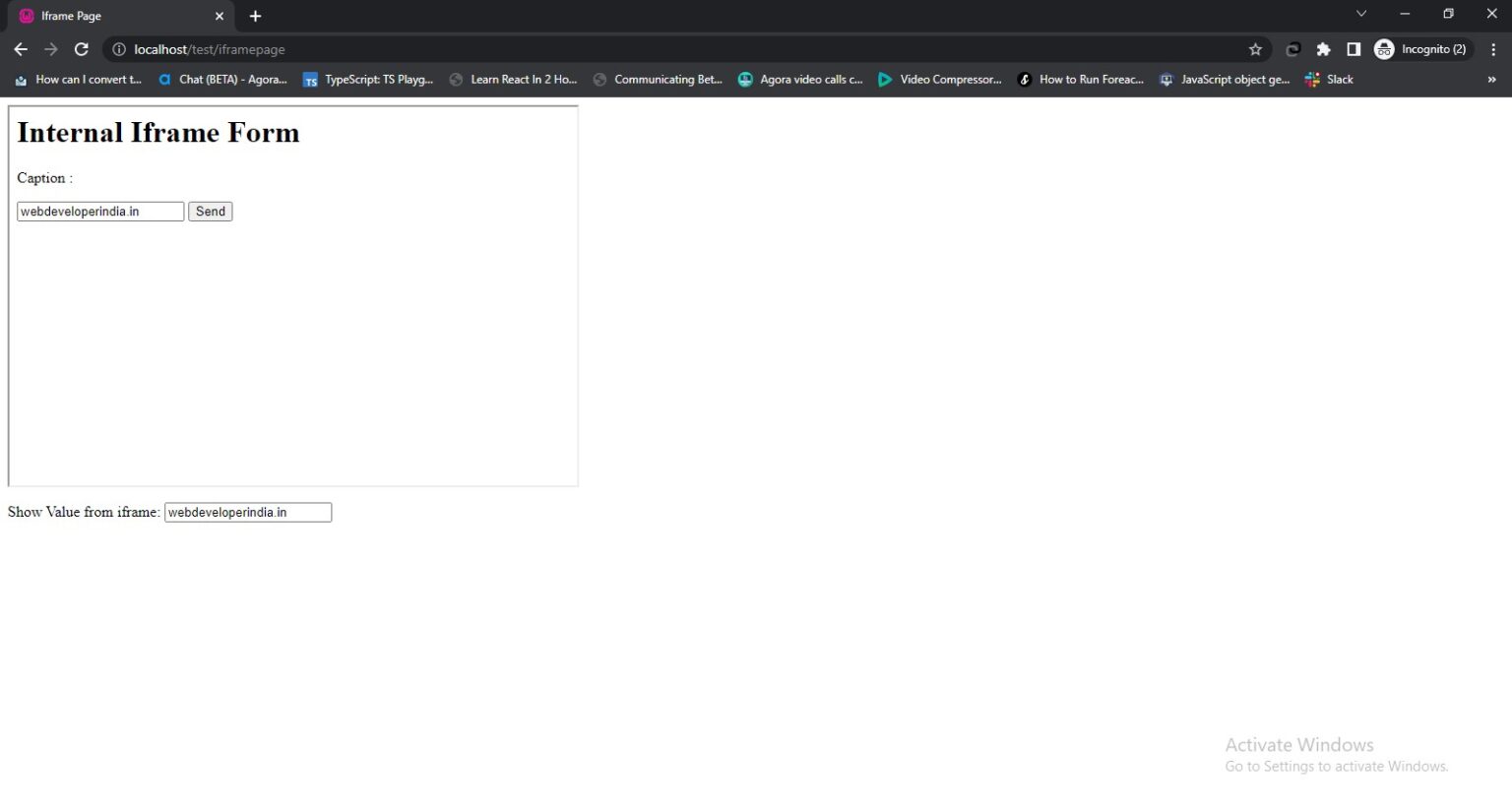Toggle the browser side panel
Image resolution: width=1512 pixels, height=809 pixels.
coord(1354,49)
